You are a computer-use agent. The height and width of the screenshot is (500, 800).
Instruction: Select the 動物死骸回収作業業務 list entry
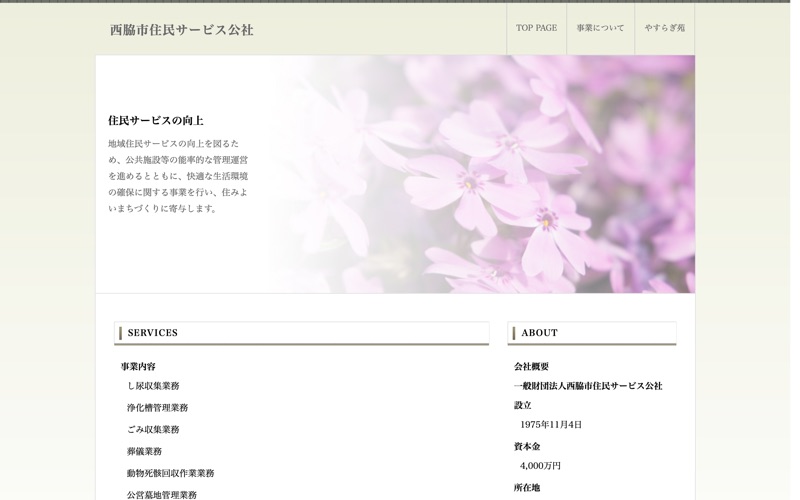click(x=170, y=473)
